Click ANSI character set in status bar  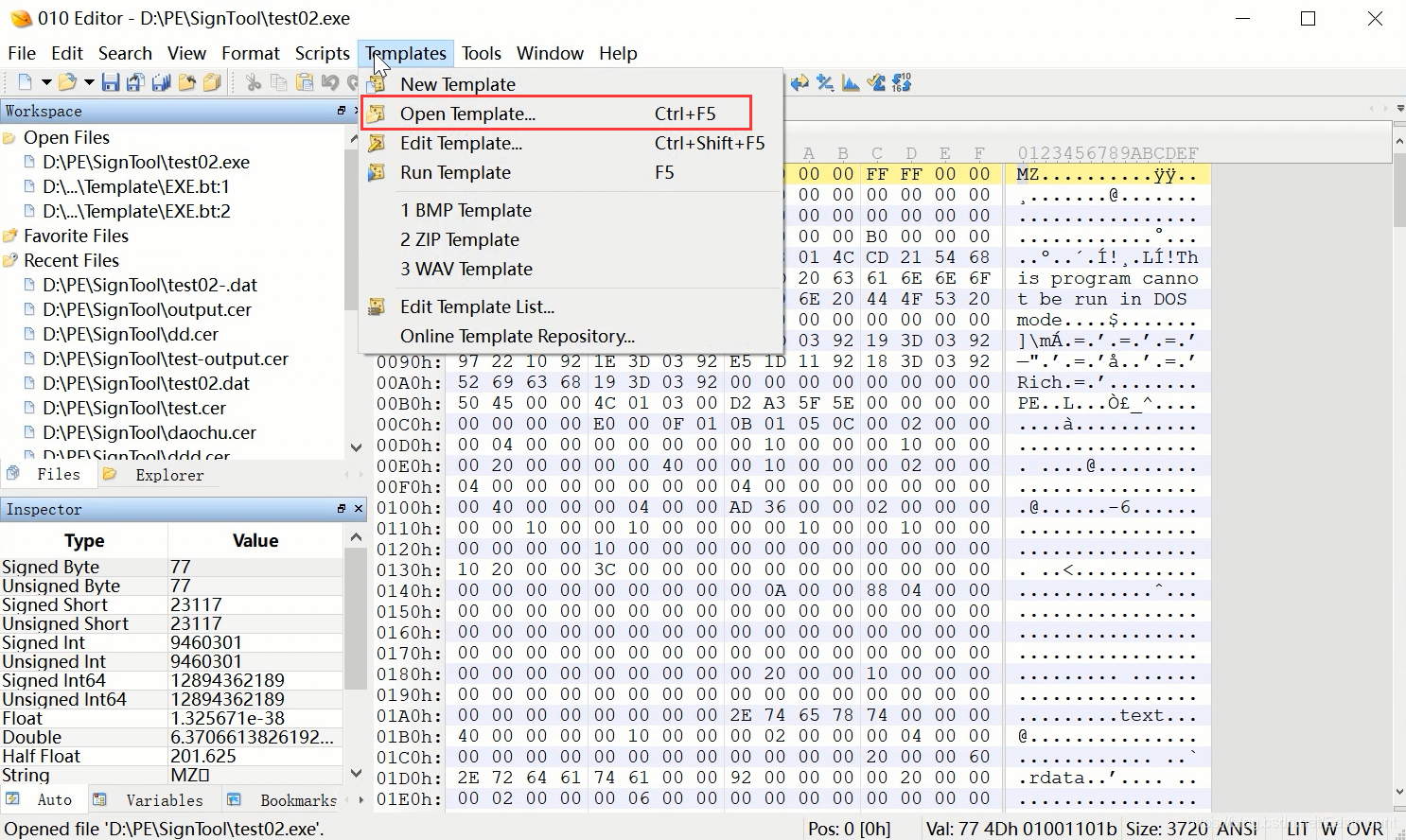[x=1237, y=829]
